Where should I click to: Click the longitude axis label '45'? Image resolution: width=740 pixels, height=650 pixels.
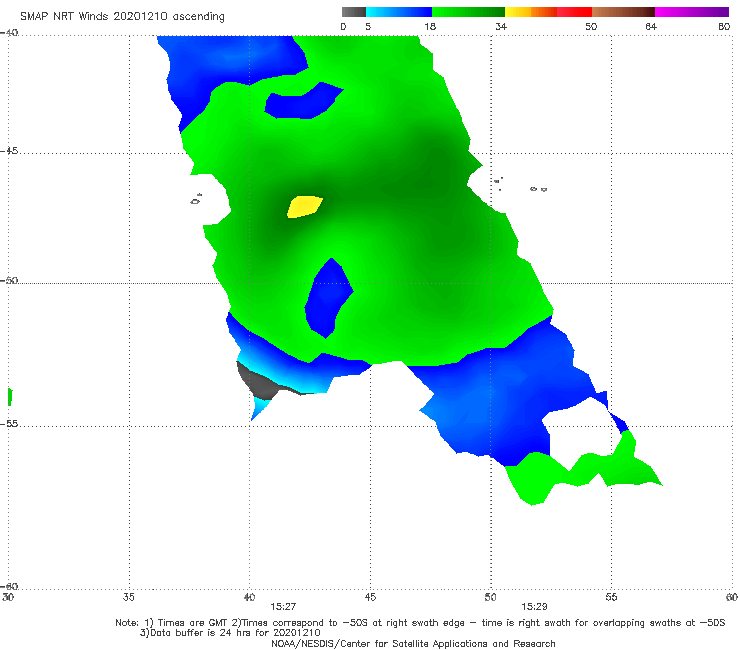[370, 597]
